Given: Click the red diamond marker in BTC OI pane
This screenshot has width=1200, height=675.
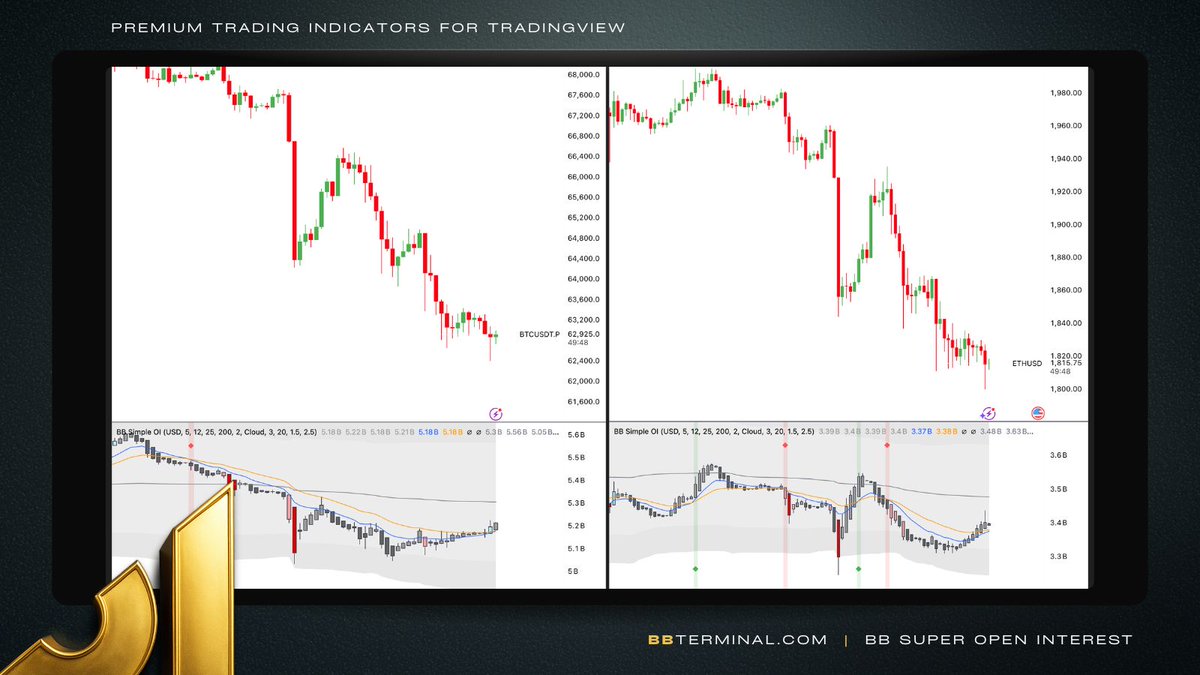Looking at the screenshot, I should pos(191,445).
